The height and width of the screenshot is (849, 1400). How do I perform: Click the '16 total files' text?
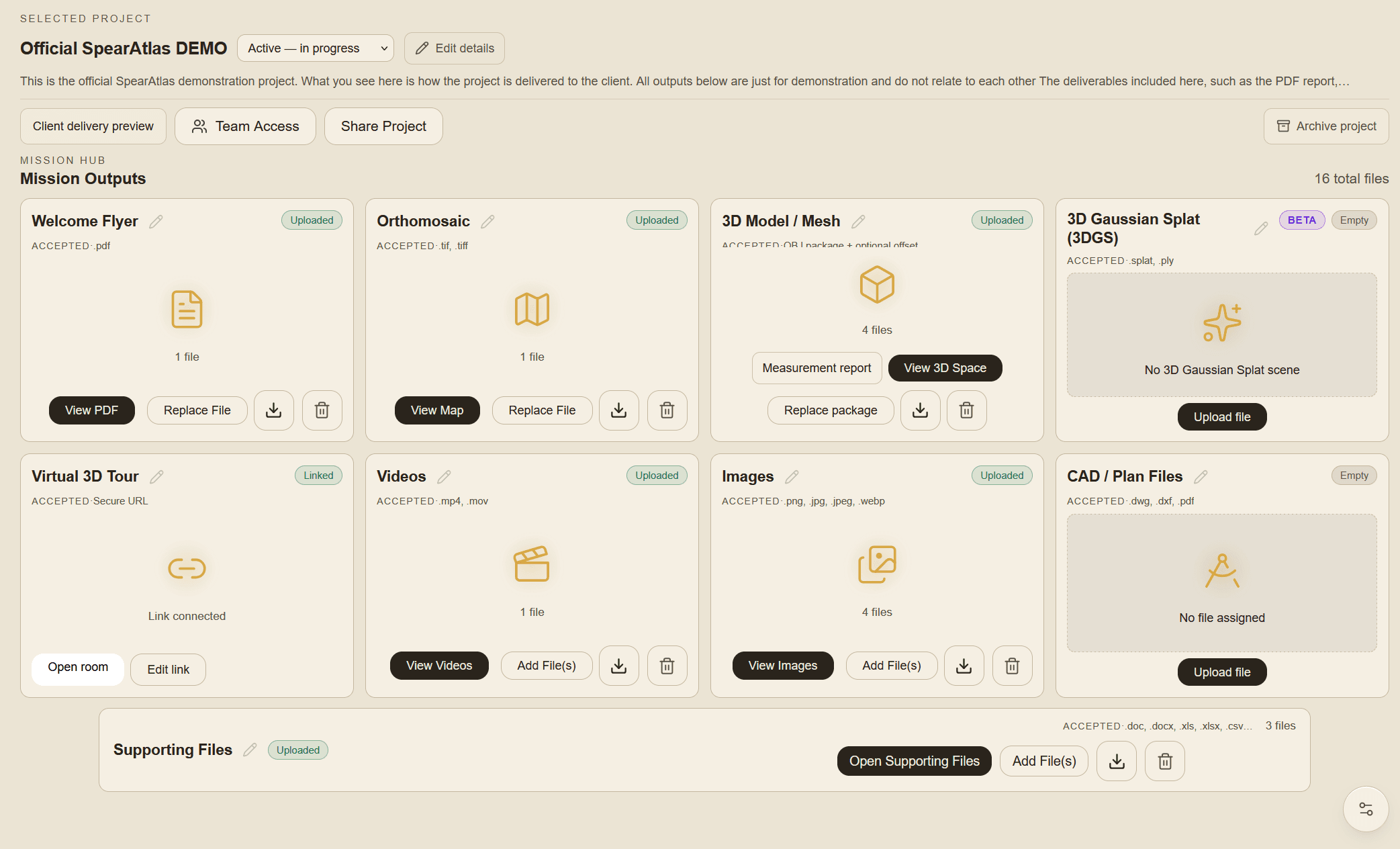coord(1352,179)
